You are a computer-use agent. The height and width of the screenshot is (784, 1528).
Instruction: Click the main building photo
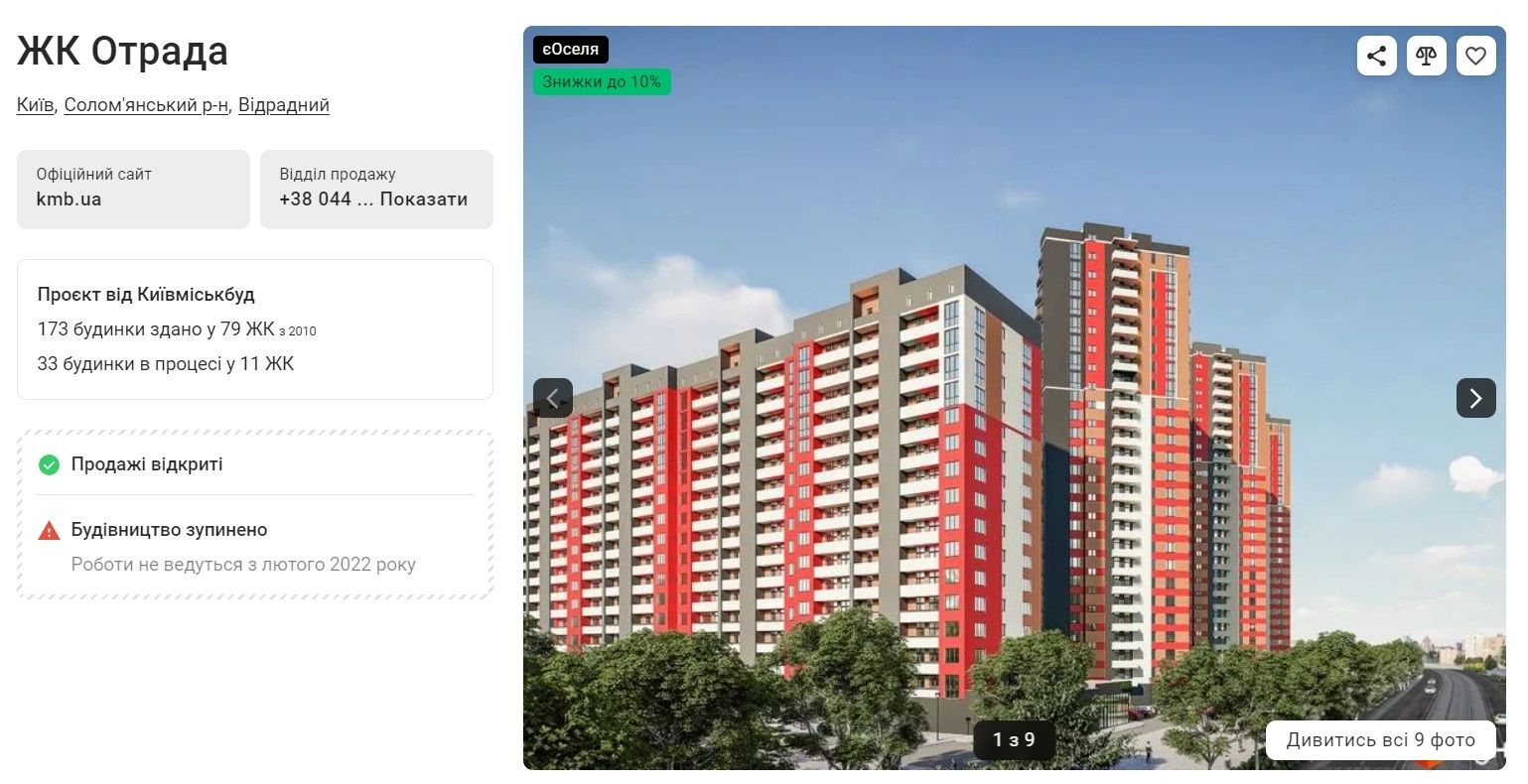(x=1014, y=398)
